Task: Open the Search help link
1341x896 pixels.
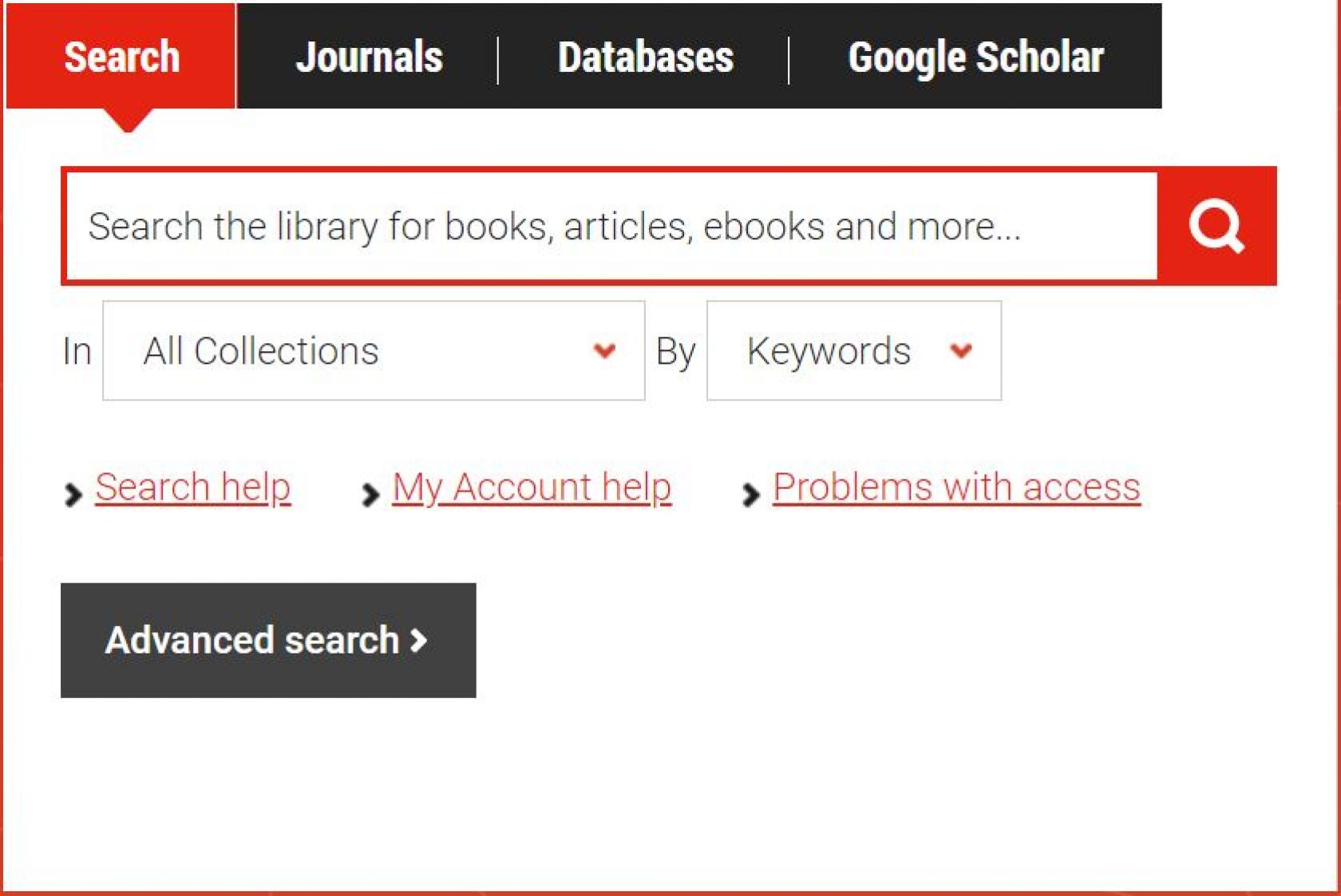Action: coord(192,487)
